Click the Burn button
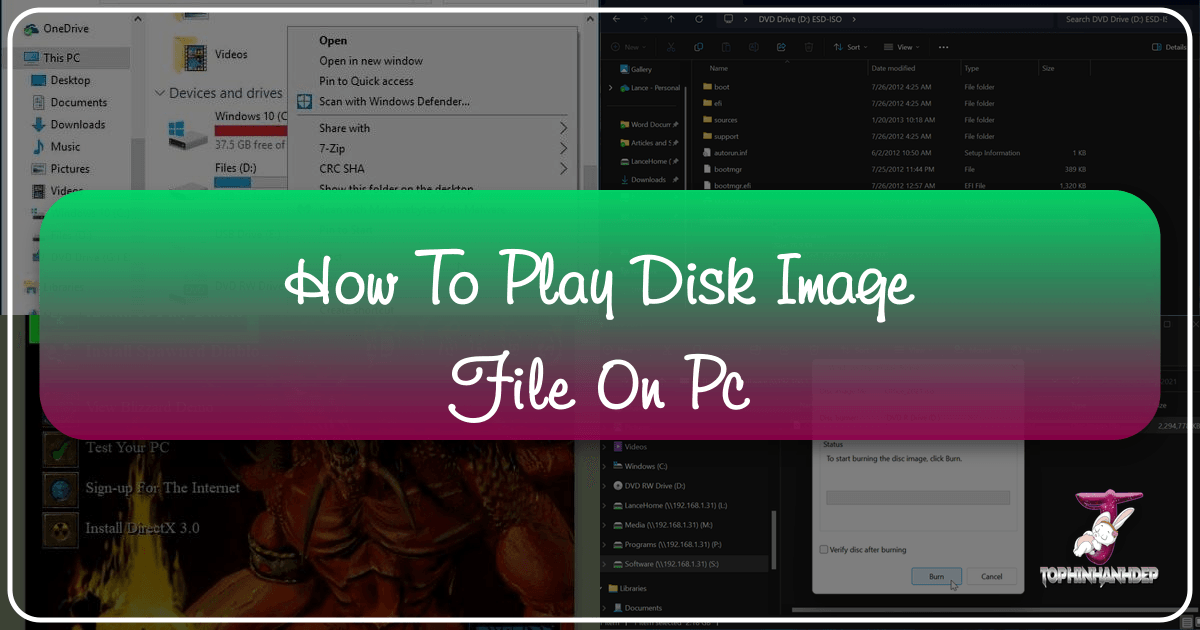 [936, 577]
